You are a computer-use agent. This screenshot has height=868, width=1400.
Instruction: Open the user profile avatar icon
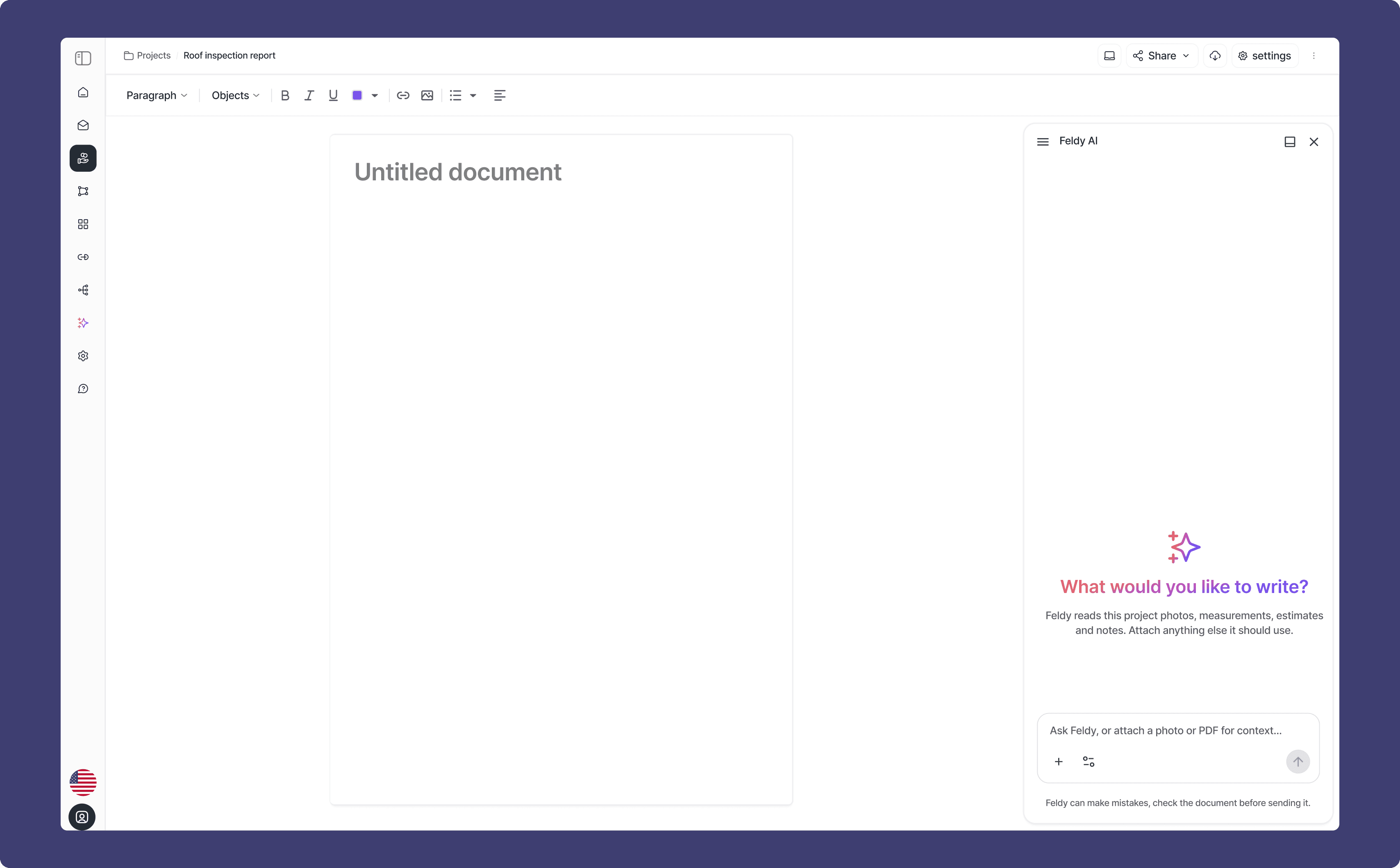pos(82,817)
